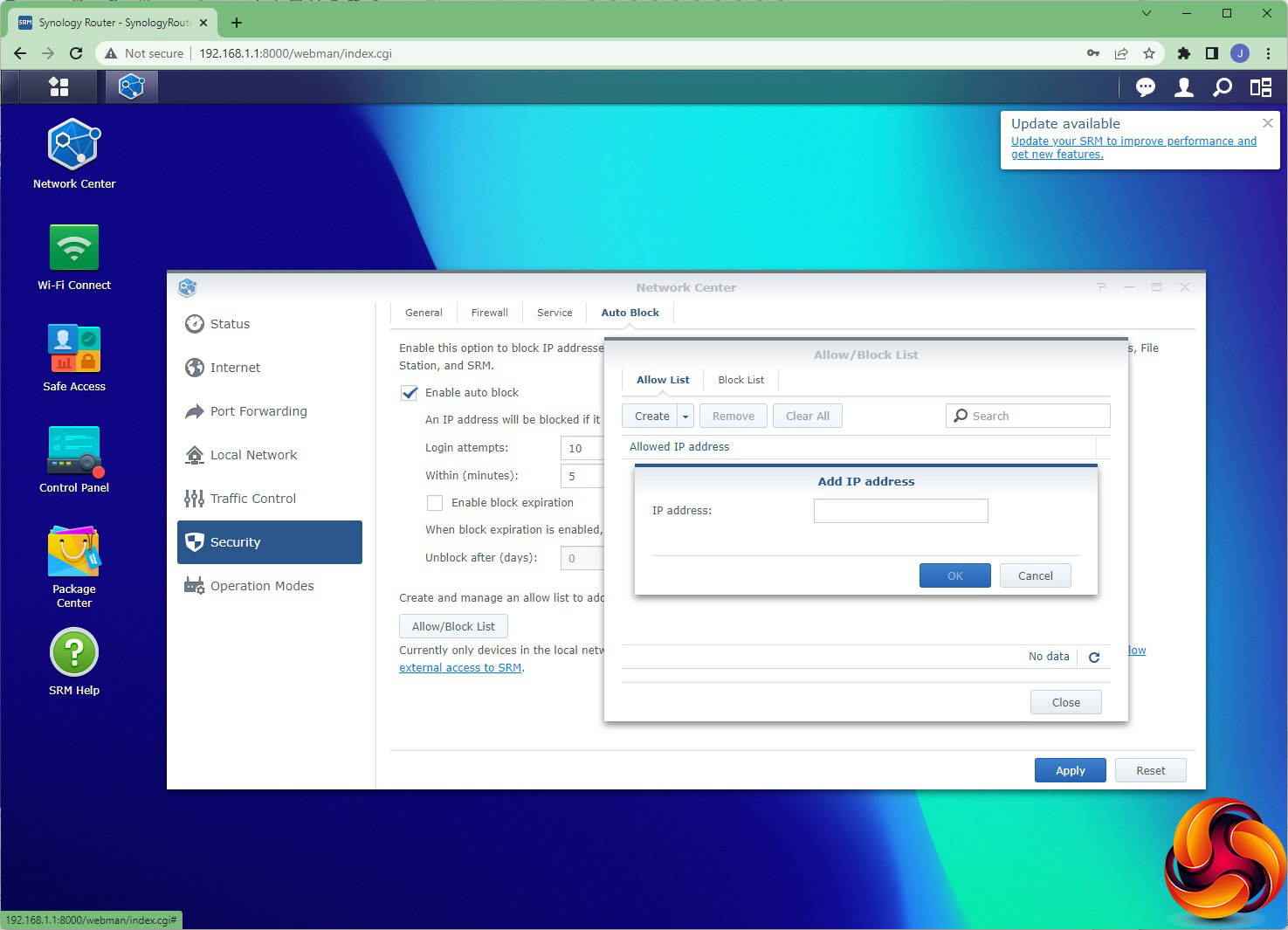
Task: Open Operation Modes in the sidebar
Action: point(270,586)
